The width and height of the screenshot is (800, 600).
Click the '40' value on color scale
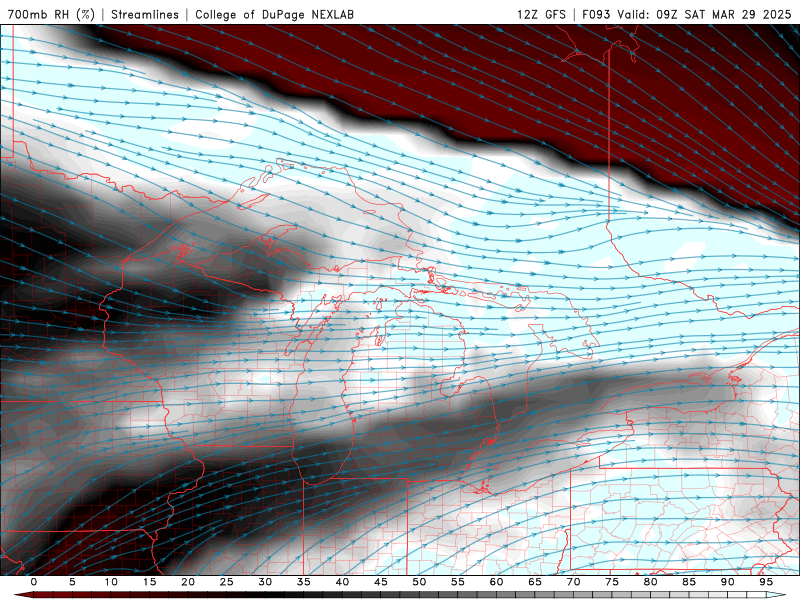[342, 582]
